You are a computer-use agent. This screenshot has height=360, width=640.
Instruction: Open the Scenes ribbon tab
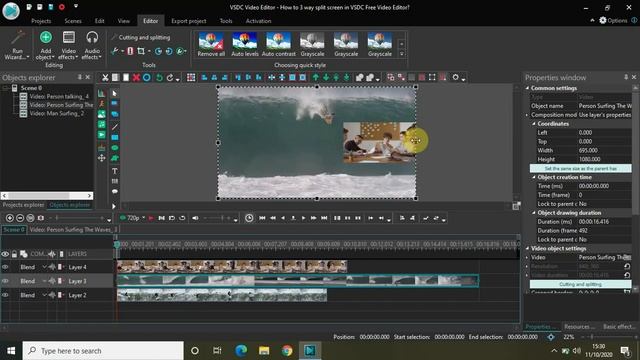point(73,21)
